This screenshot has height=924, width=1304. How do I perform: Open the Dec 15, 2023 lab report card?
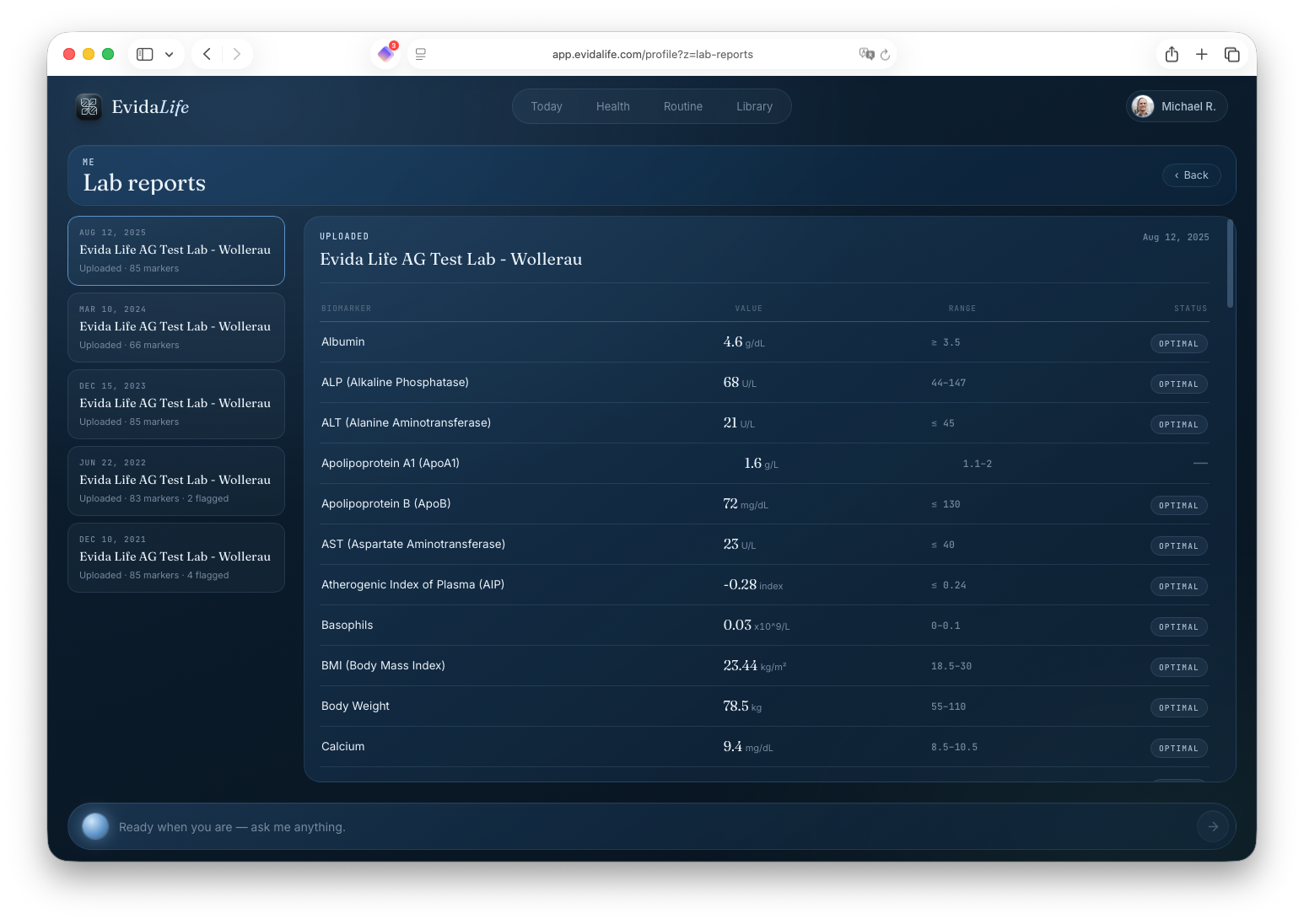click(x=176, y=404)
